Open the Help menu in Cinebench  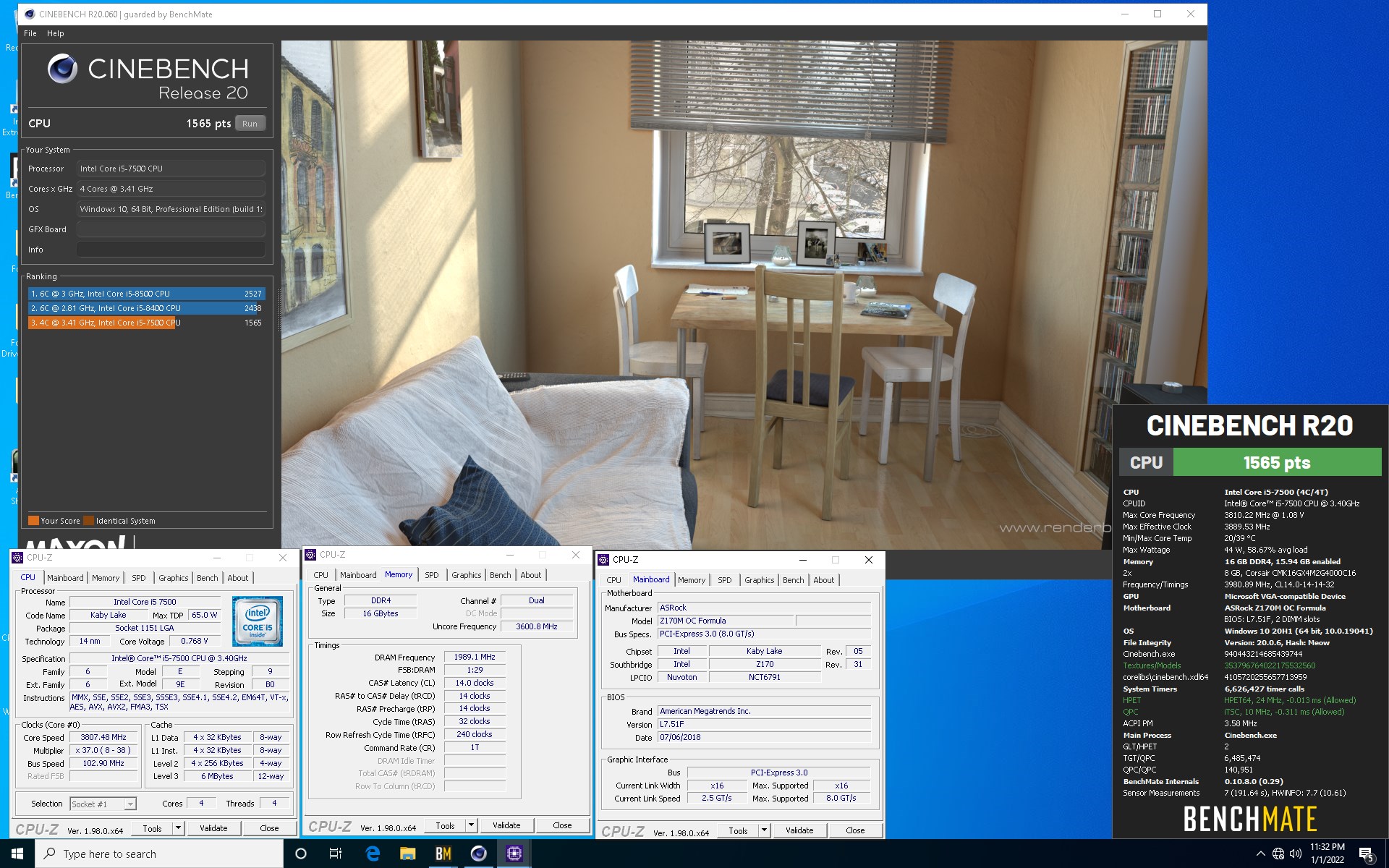[56, 33]
